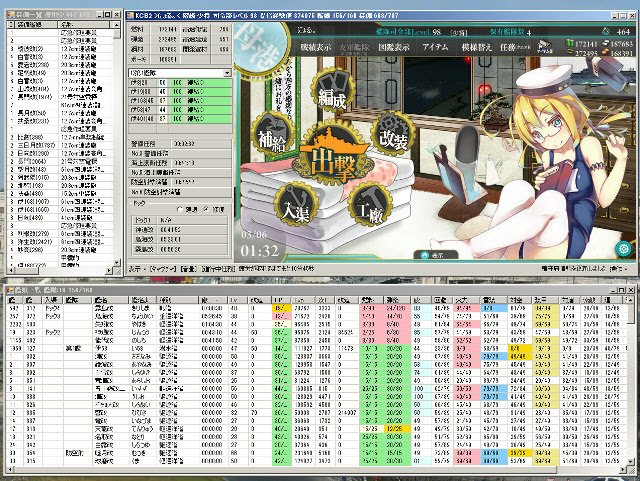The height and width of the screenshot is (481, 640).
Task: Click the 母港 home port emblem
Action: click(x=260, y=50)
